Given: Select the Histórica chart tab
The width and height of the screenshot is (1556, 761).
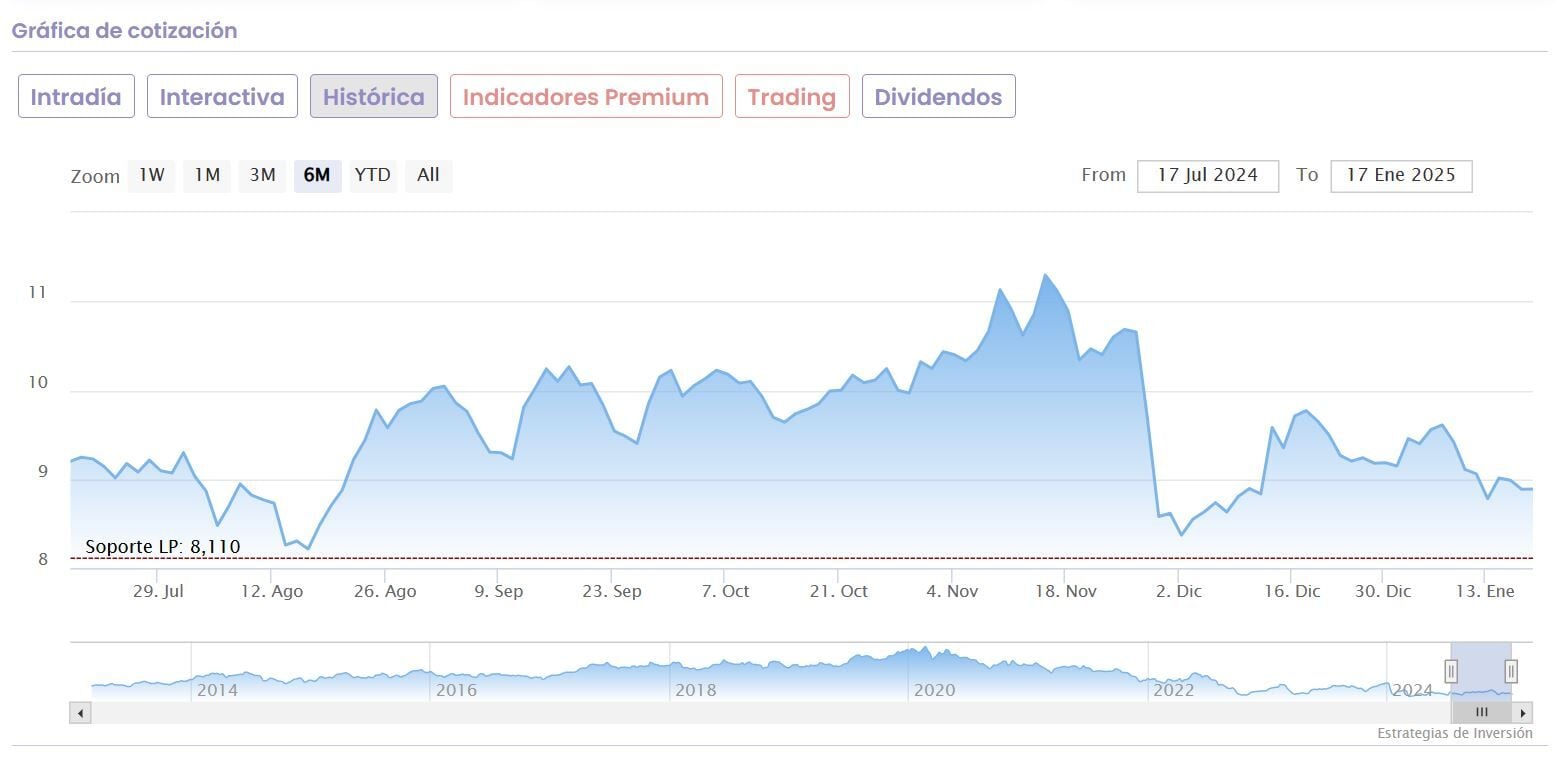Looking at the screenshot, I should pyautogui.click(x=374, y=97).
